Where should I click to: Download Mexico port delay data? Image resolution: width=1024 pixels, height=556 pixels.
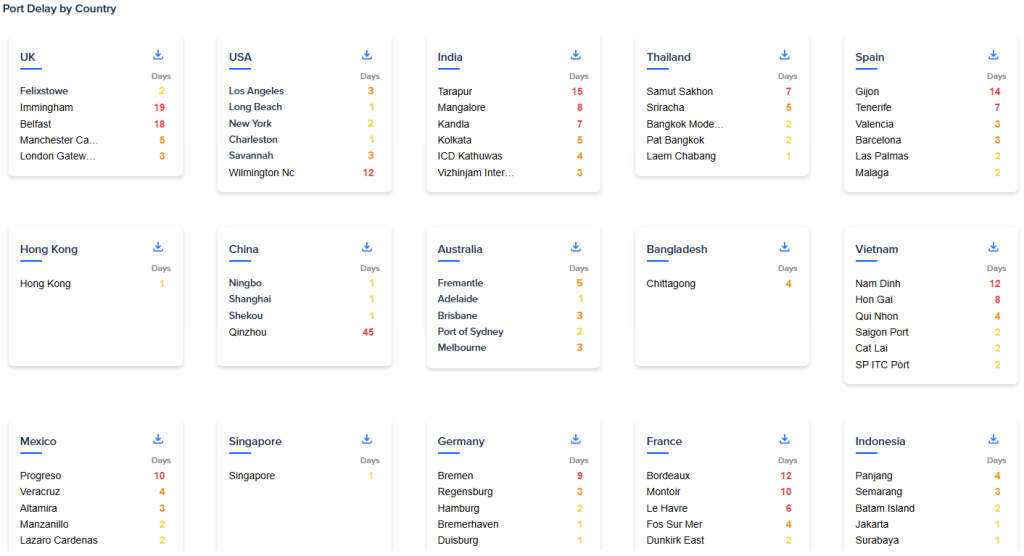click(x=158, y=439)
